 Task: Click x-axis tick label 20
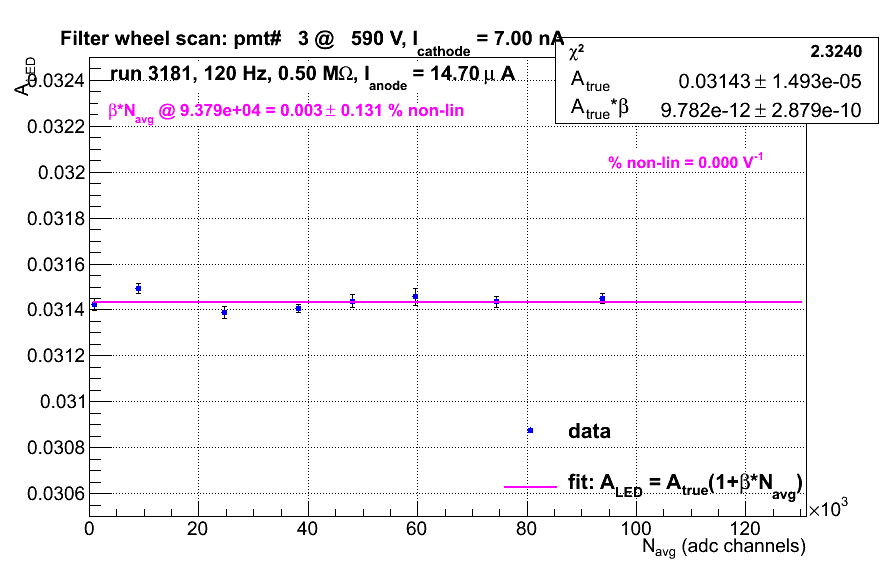(x=197, y=529)
